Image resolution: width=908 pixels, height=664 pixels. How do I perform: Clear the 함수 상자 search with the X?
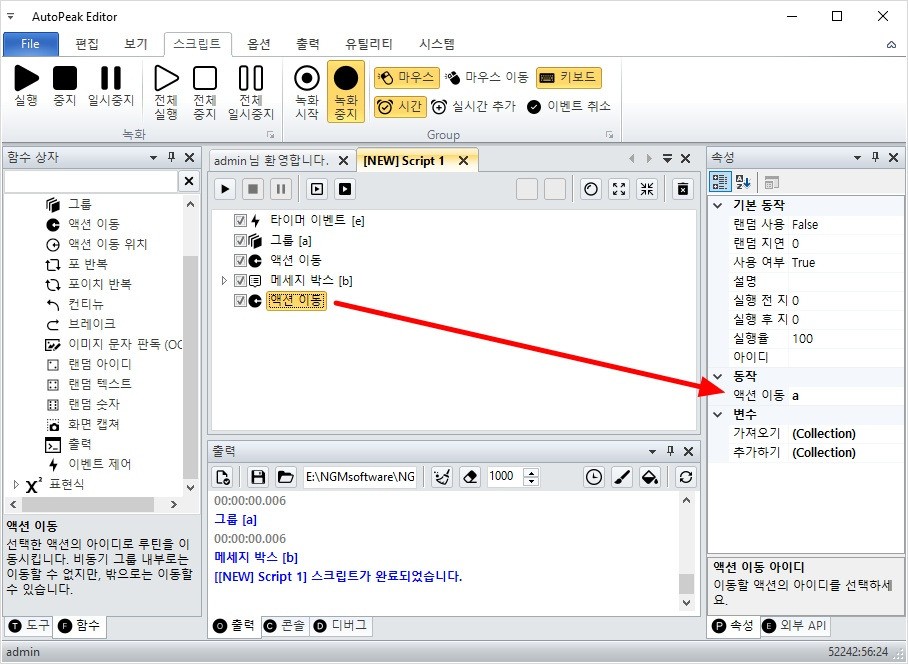point(189,181)
